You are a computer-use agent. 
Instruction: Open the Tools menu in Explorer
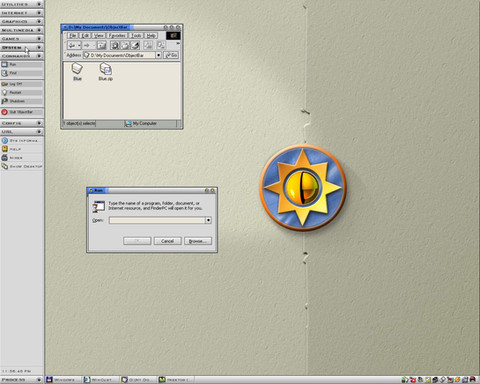coord(136,35)
